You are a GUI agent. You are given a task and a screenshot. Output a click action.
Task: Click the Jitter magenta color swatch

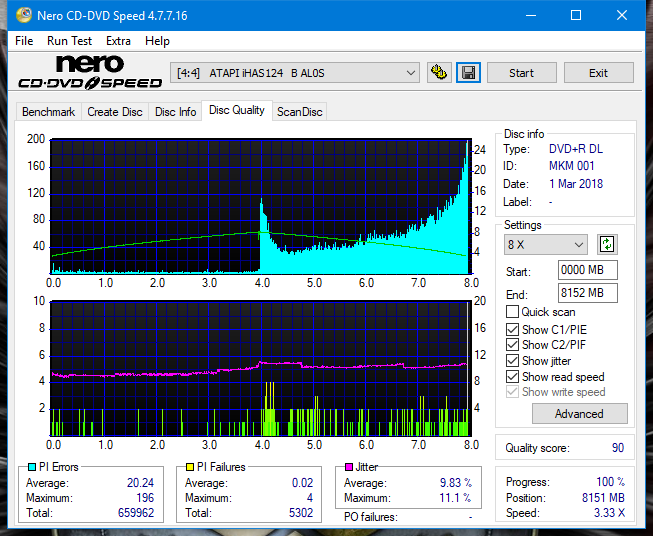349,467
